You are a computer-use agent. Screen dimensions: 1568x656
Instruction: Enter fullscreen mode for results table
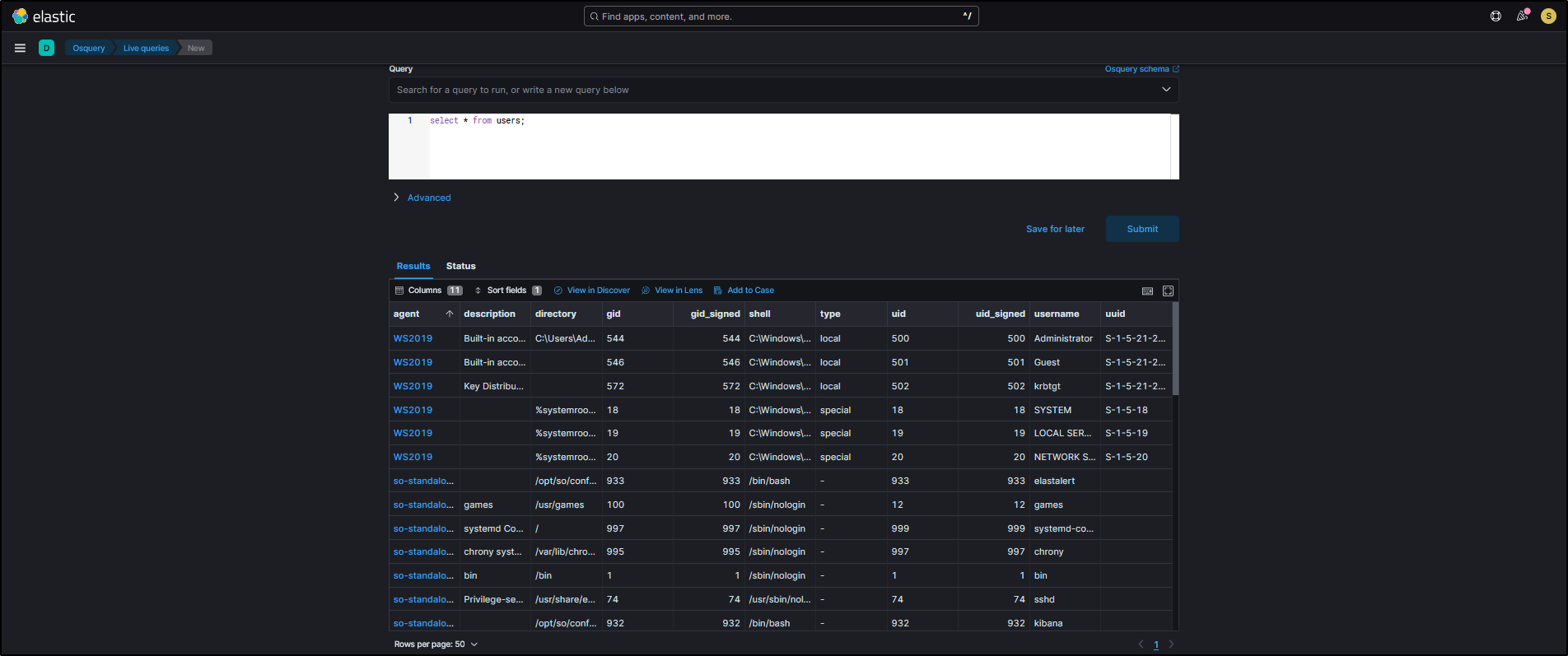pos(1168,291)
